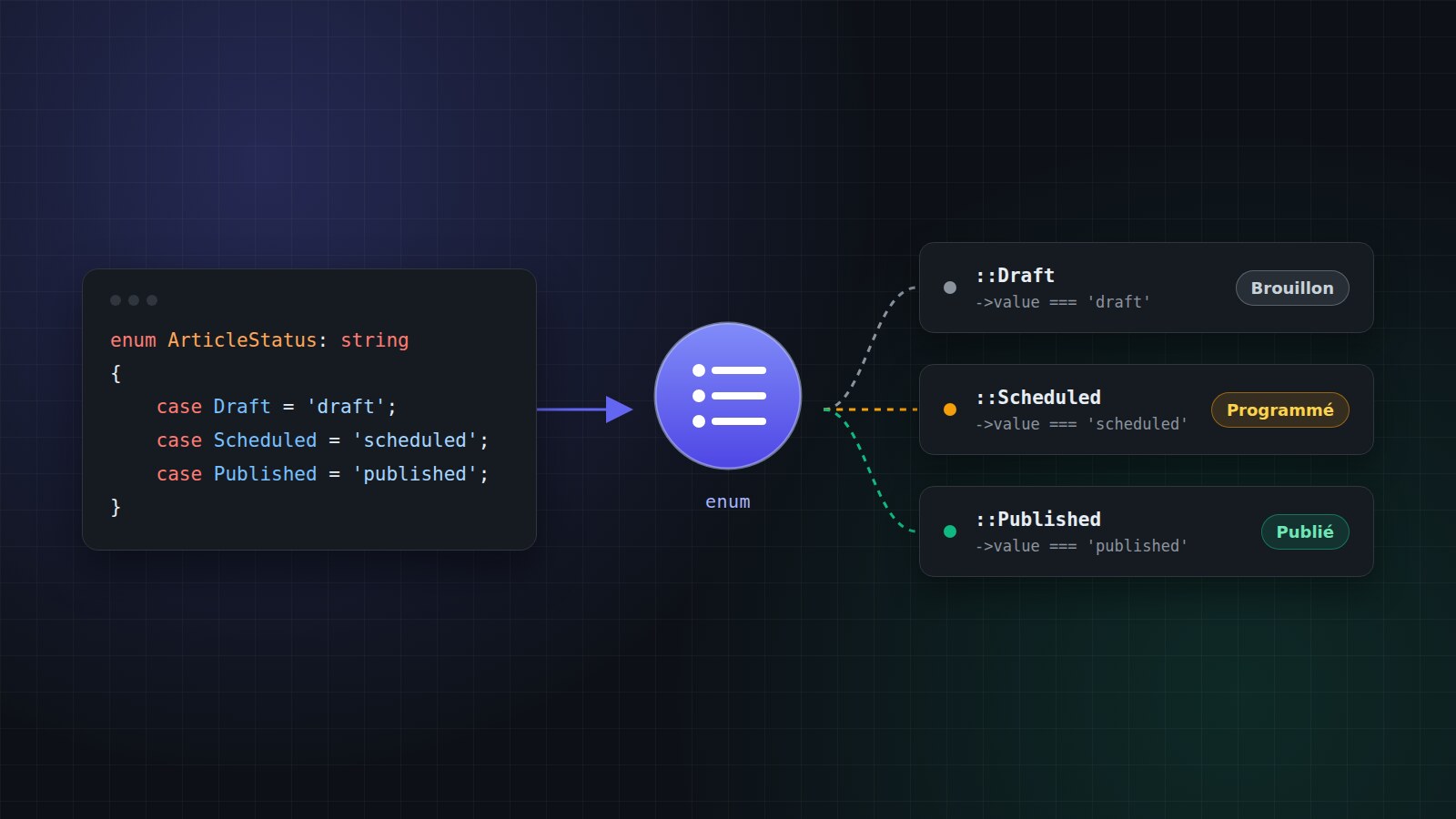Click the orange dashed connector line

(x=872, y=409)
